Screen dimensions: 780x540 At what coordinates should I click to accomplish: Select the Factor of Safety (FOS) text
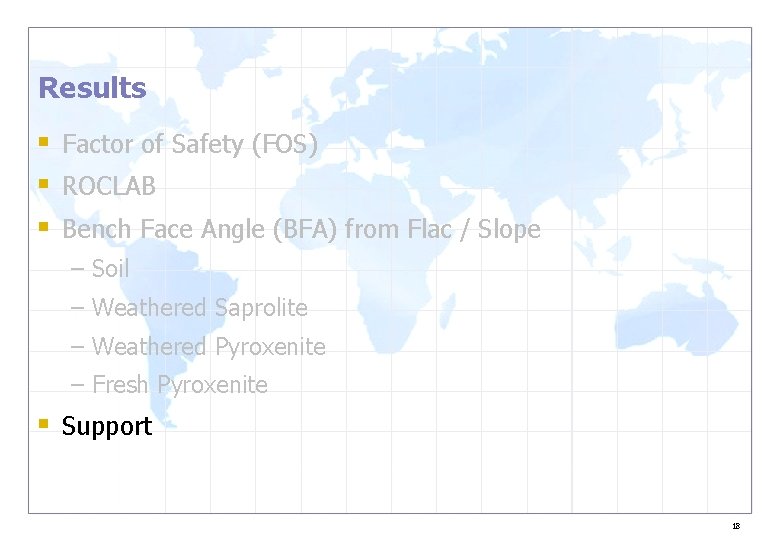coord(190,145)
